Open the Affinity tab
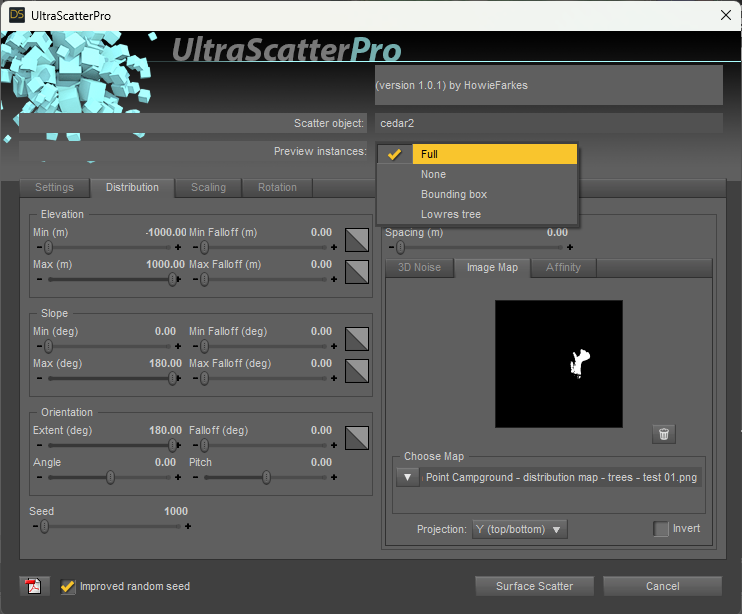742x614 pixels. click(563, 267)
